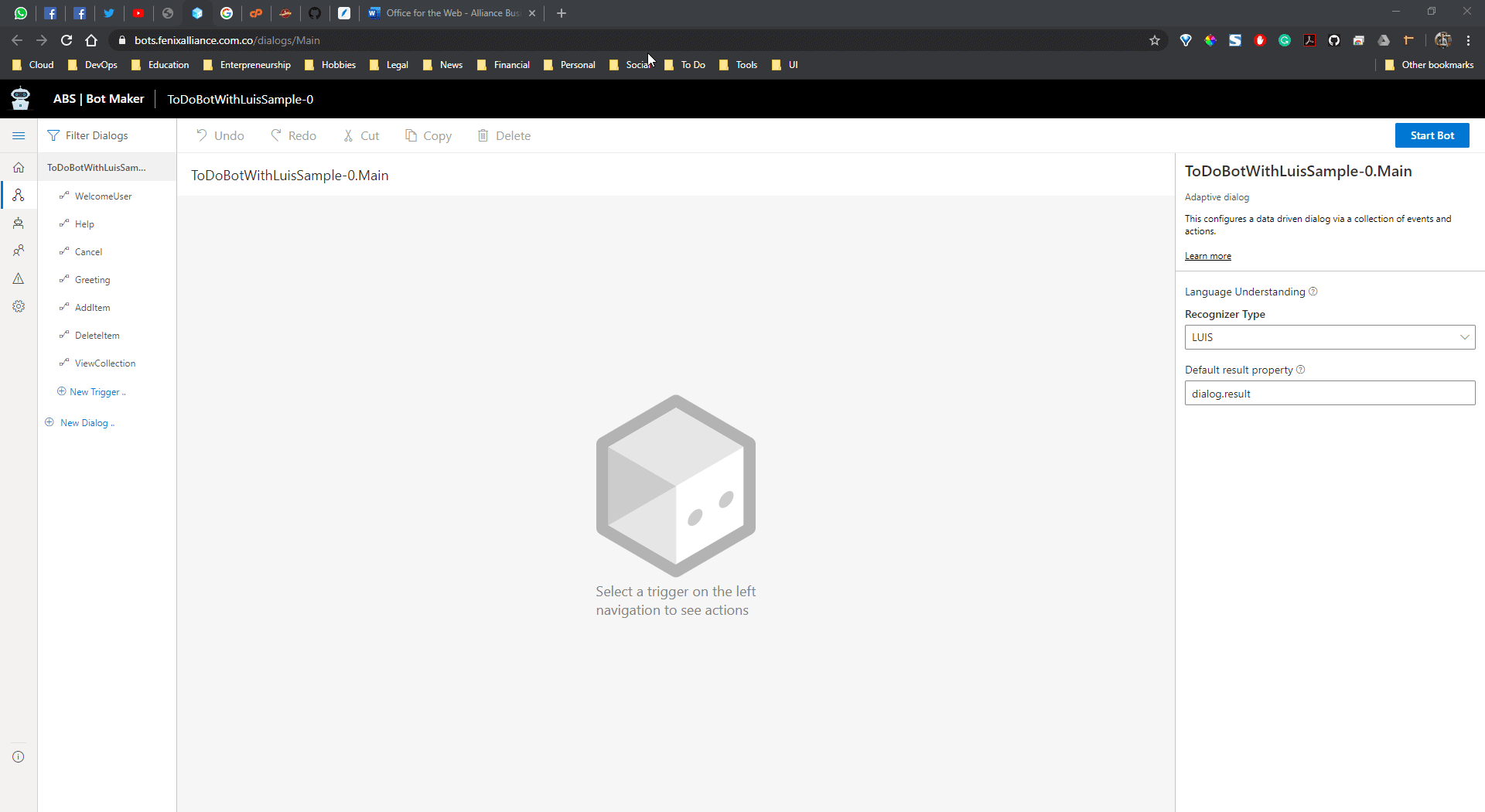Click the Adobe Acrobat extension icon
Image resolution: width=1485 pixels, height=812 pixels.
coord(1309,40)
